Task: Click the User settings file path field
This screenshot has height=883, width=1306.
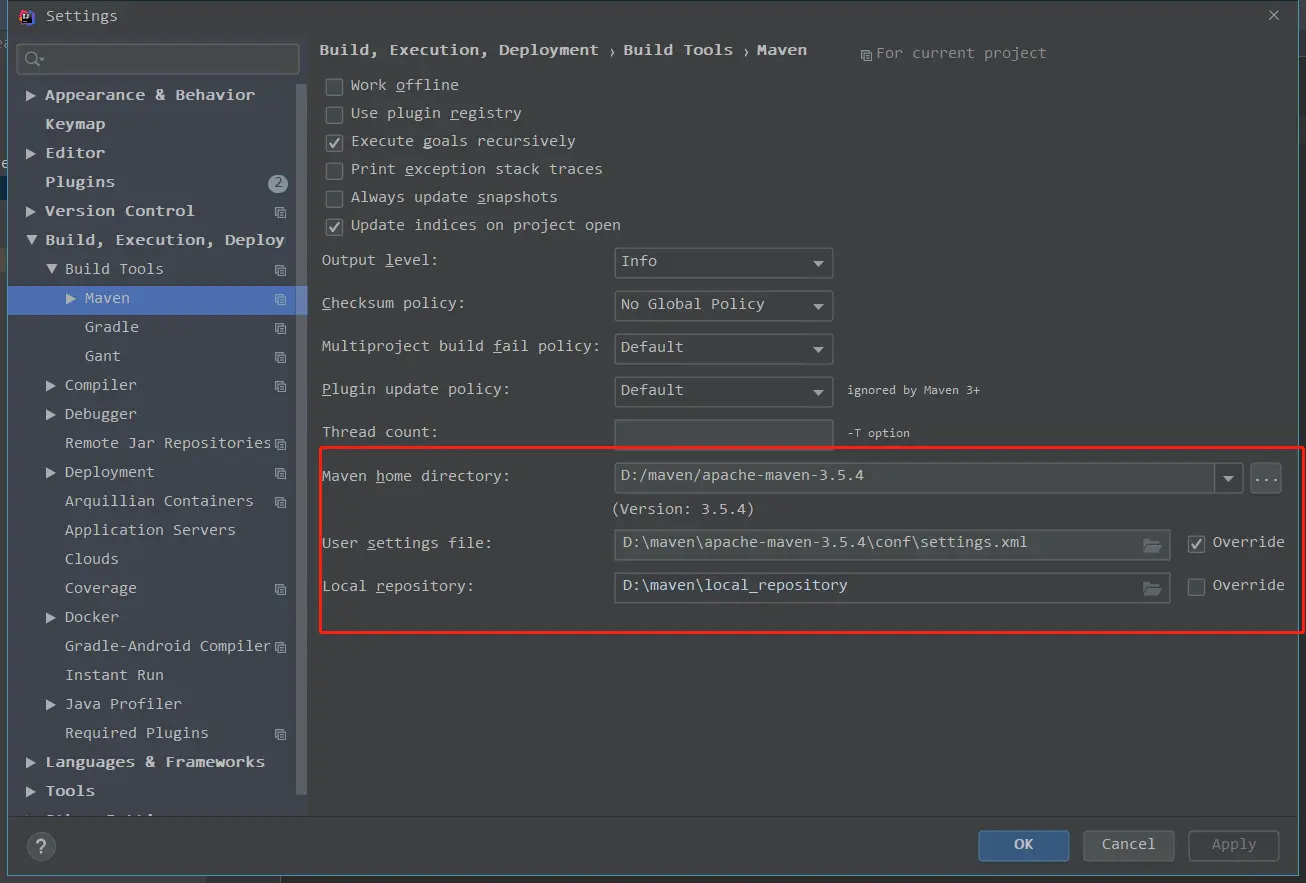Action: coord(892,544)
